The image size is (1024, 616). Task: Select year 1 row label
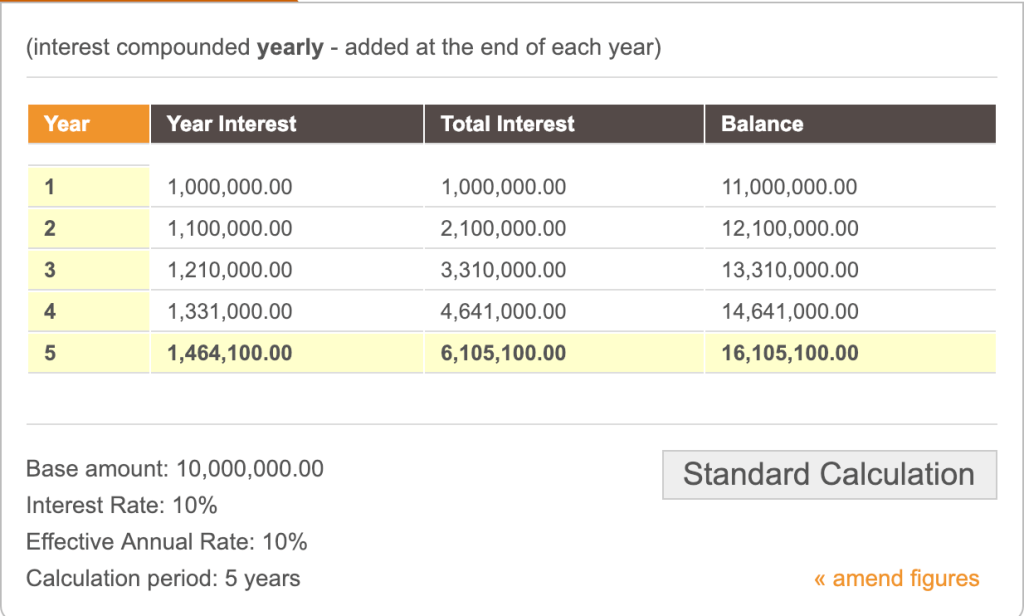50,187
